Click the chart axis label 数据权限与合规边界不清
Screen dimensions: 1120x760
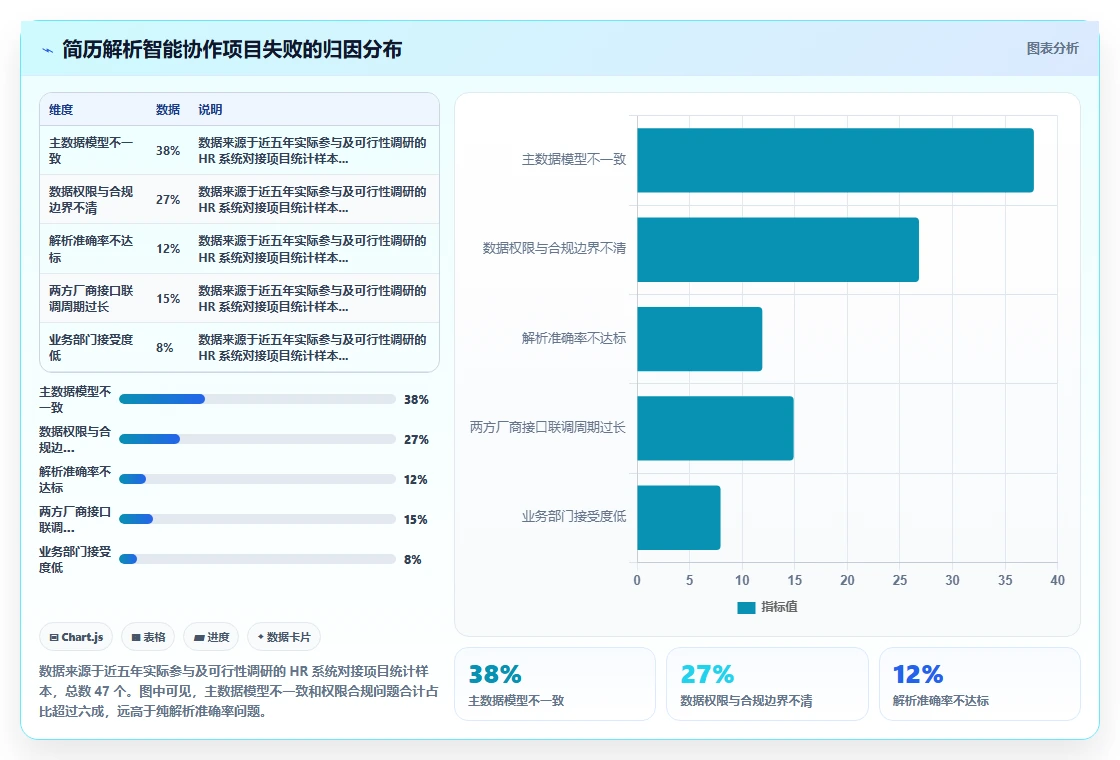point(554,249)
